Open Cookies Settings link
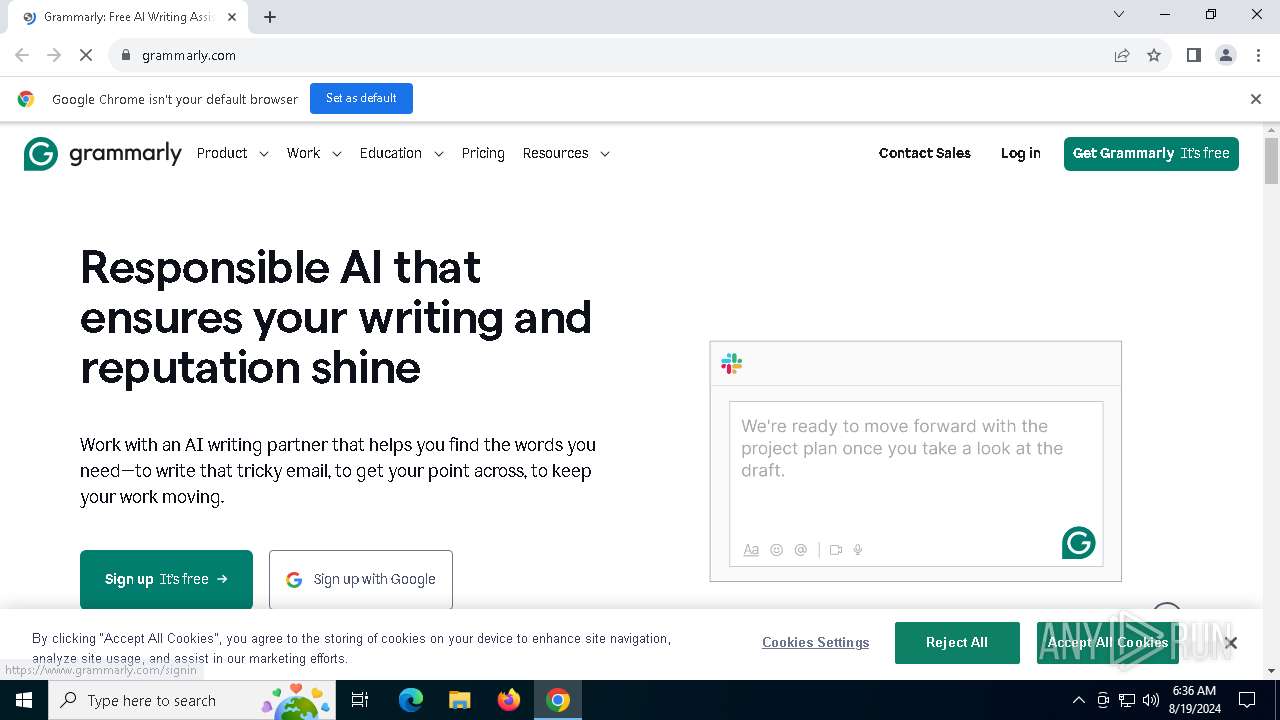The height and width of the screenshot is (720, 1280). click(815, 643)
